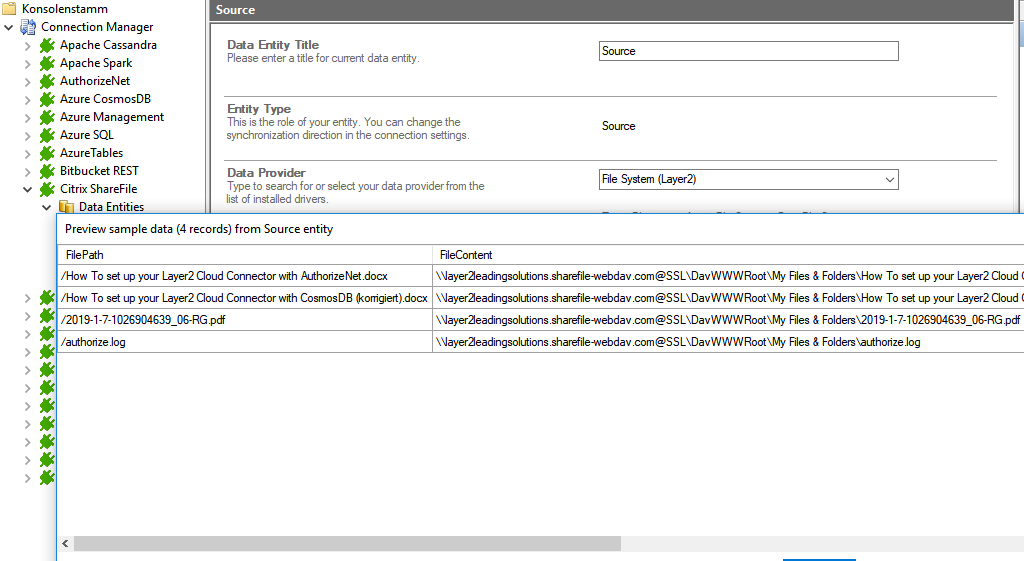1024x561 pixels.
Task: Collapse the Connection Manager node
Action: coord(8,27)
